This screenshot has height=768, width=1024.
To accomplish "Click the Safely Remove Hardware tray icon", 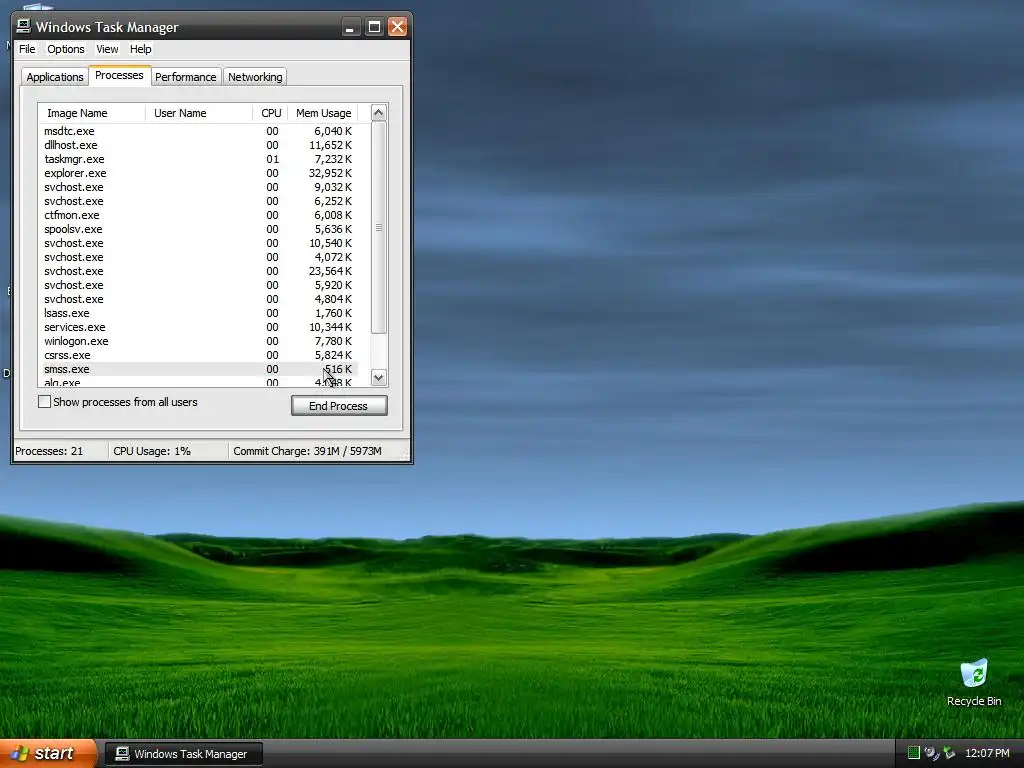I will (x=949, y=753).
